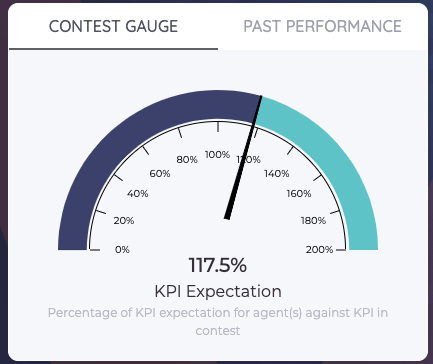Click the 20% scale label
The image size is (433, 364).
pyautogui.click(x=124, y=220)
